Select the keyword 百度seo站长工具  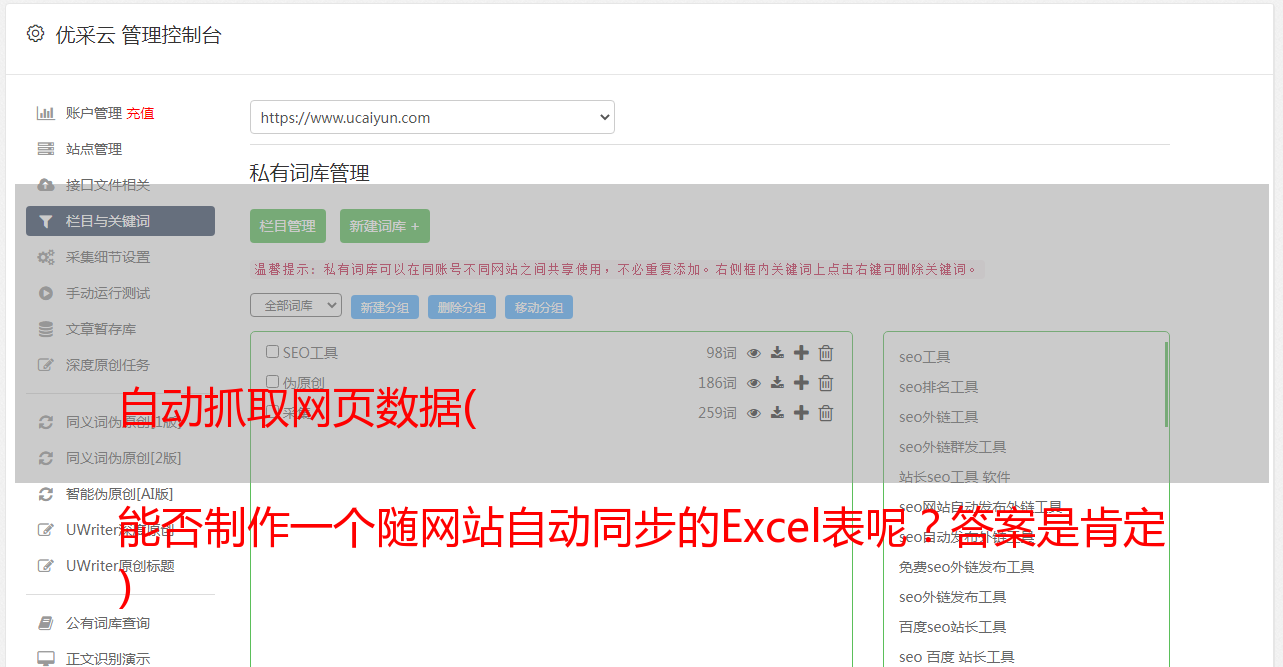point(953,627)
